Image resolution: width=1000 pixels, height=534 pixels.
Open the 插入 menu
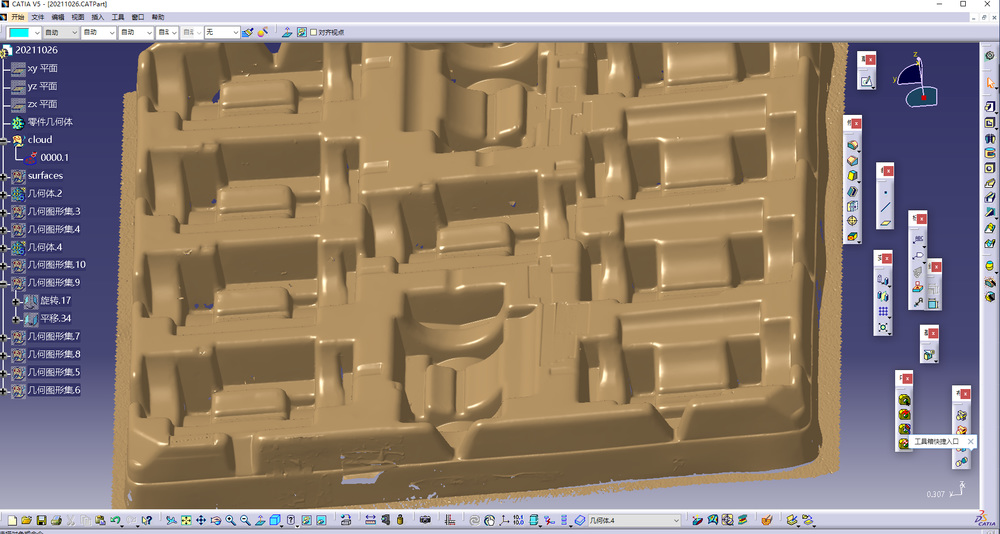[x=98, y=17]
